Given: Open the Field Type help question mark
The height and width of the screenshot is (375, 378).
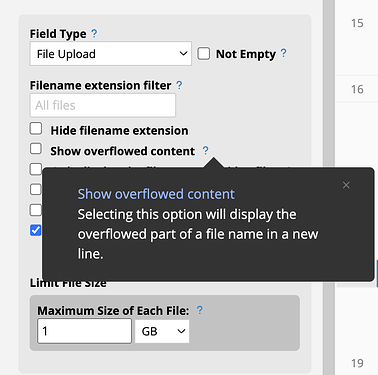Looking at the screenshot, I should click(x=94, y=33).
